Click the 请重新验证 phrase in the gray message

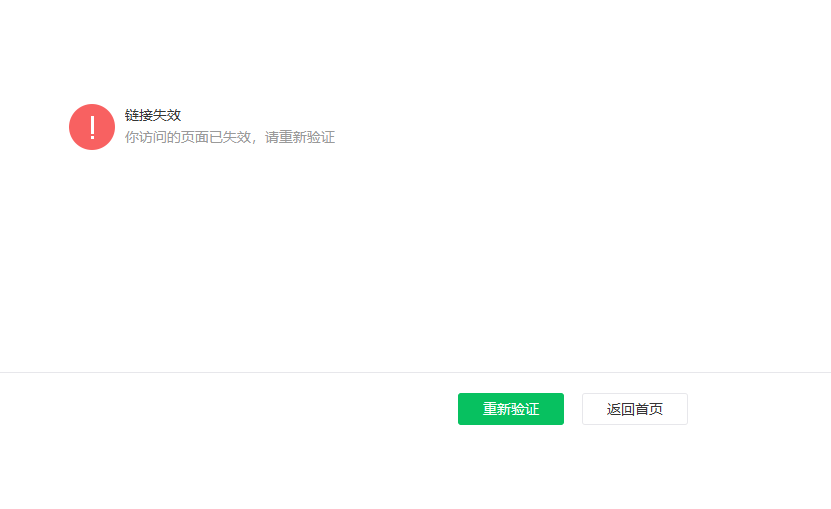point(299,137)
